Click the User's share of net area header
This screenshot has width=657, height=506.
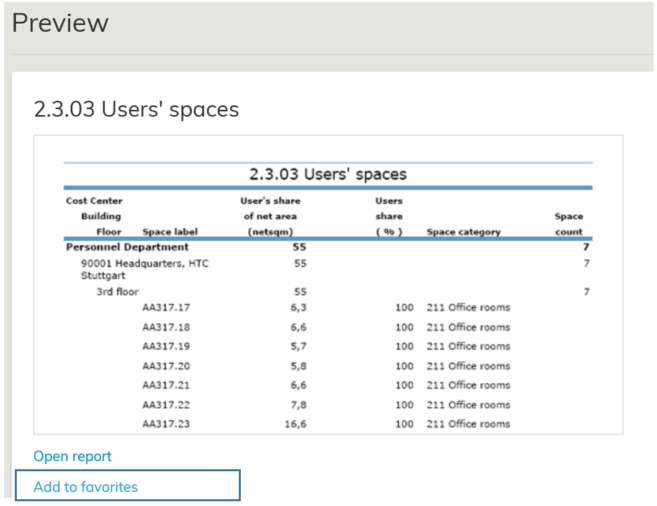pyautogui.click(x=270, y=216)
